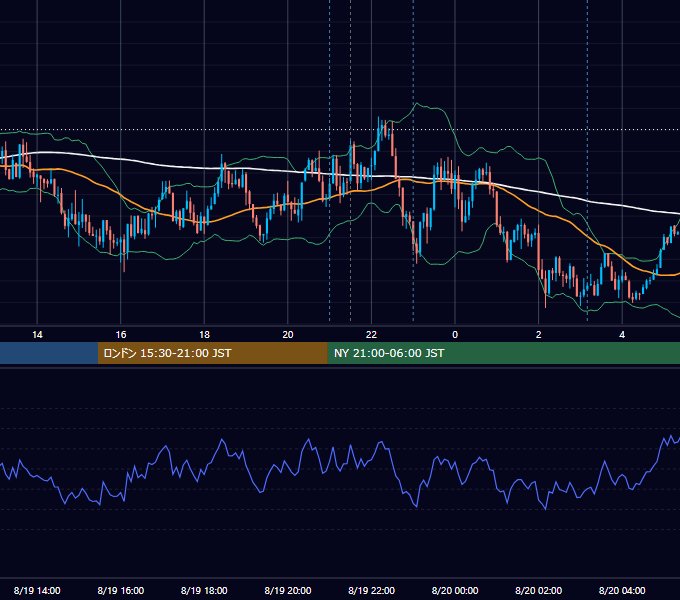Image resolution: width=680 pixels, height=600 pixels.
Task: Click the hour label 0 on price chart axis
Action: tap(455, 334)
